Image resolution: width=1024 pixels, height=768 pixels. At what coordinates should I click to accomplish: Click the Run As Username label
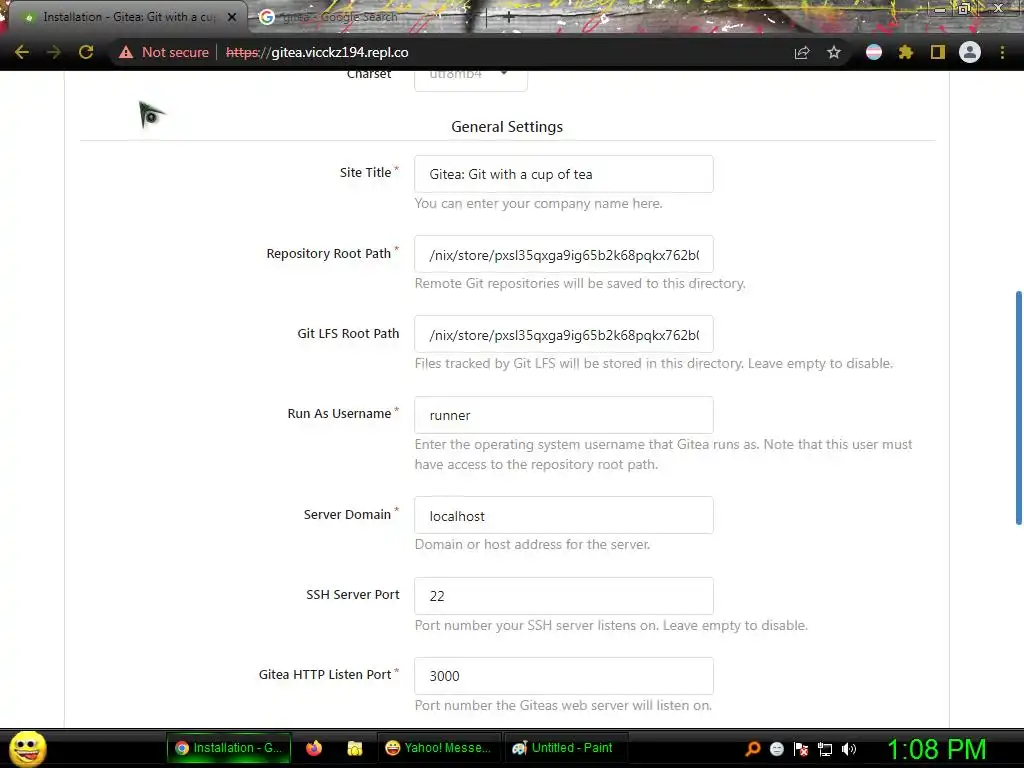pyautogui.click(x=339, y=413)
